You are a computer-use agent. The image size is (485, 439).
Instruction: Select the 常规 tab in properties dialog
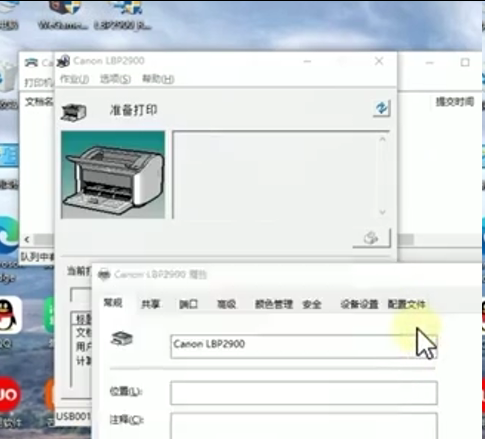pos(113,303)
